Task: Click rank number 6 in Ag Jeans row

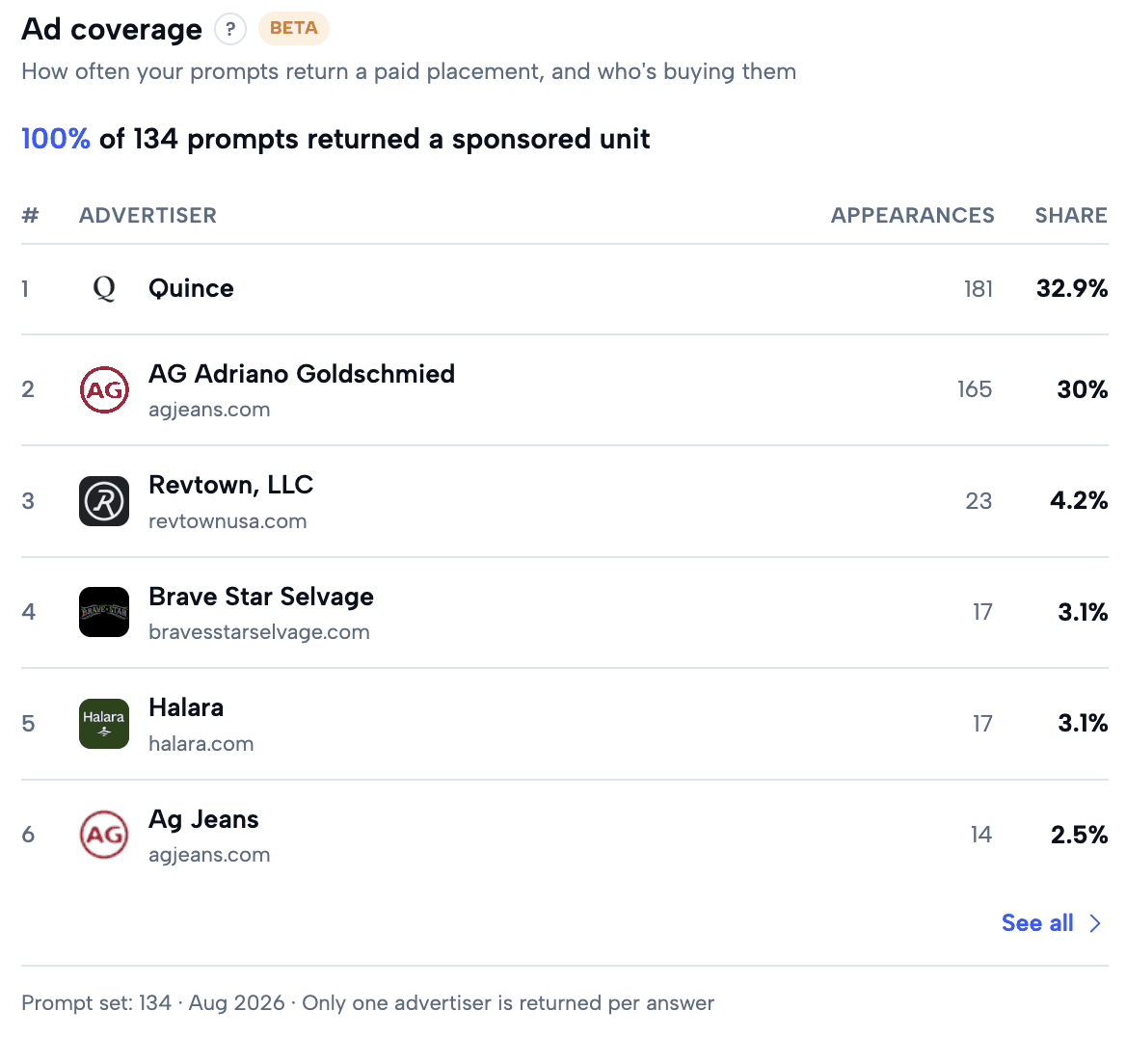Action: pyautogui.click(x=28, y=835)
